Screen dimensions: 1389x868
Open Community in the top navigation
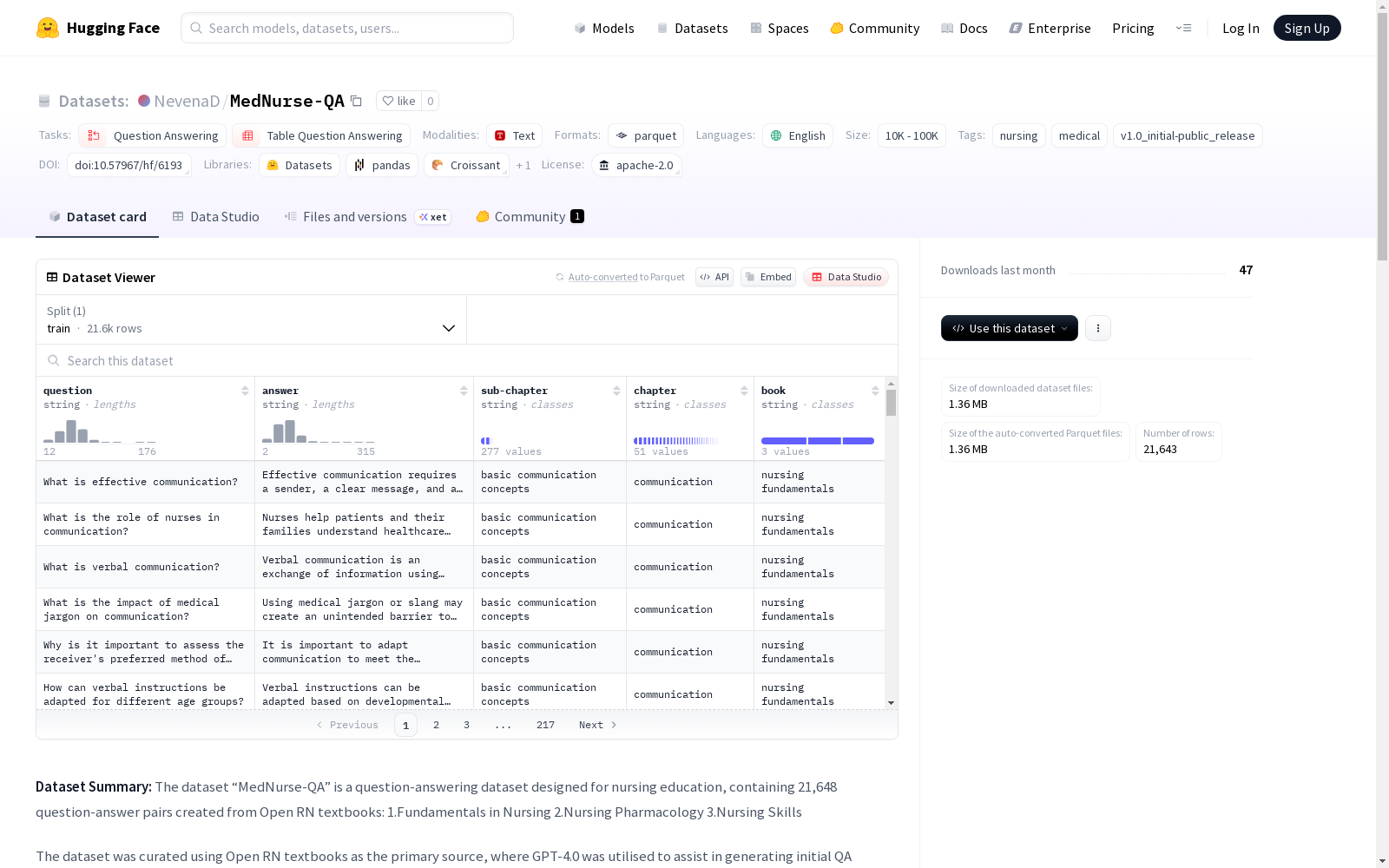tap(875, 28)
